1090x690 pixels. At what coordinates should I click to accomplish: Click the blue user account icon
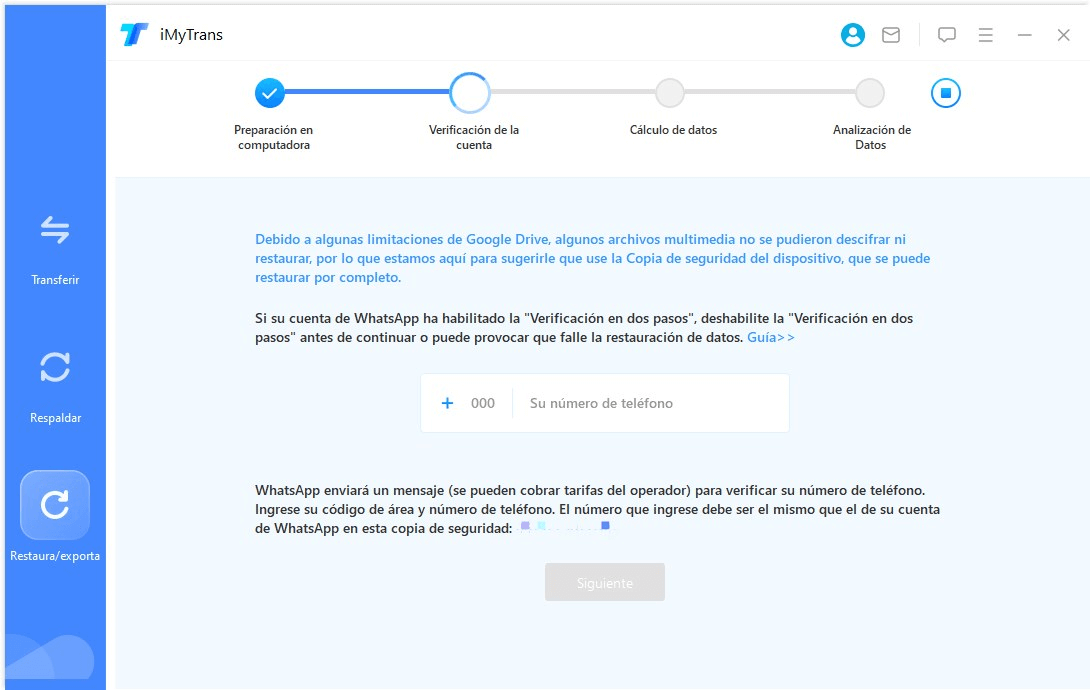click(852, 35)
